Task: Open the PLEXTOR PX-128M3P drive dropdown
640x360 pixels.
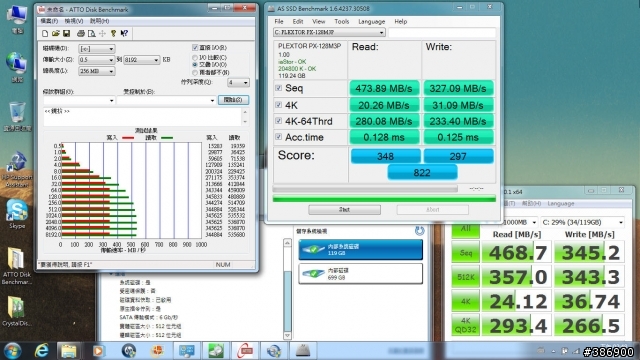Action: [x=329, y=32]
